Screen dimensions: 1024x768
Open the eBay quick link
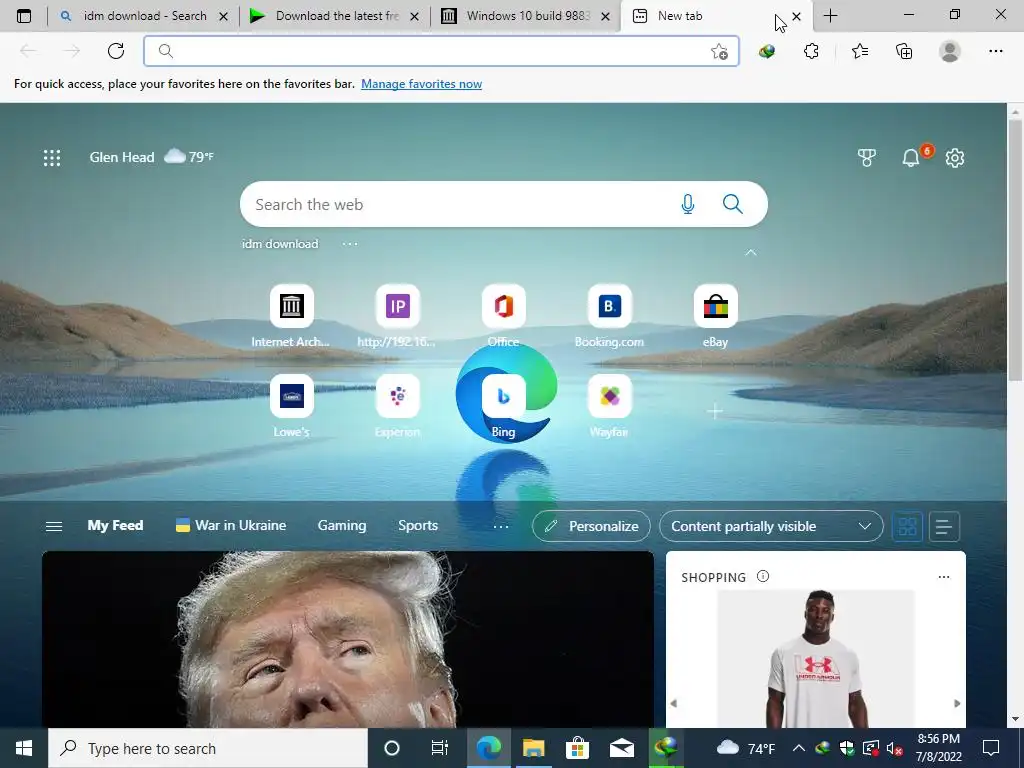716,317
